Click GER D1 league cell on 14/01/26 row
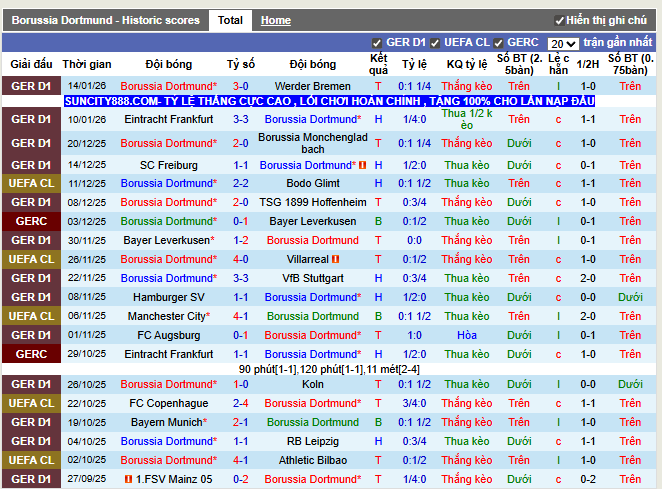 31,86
